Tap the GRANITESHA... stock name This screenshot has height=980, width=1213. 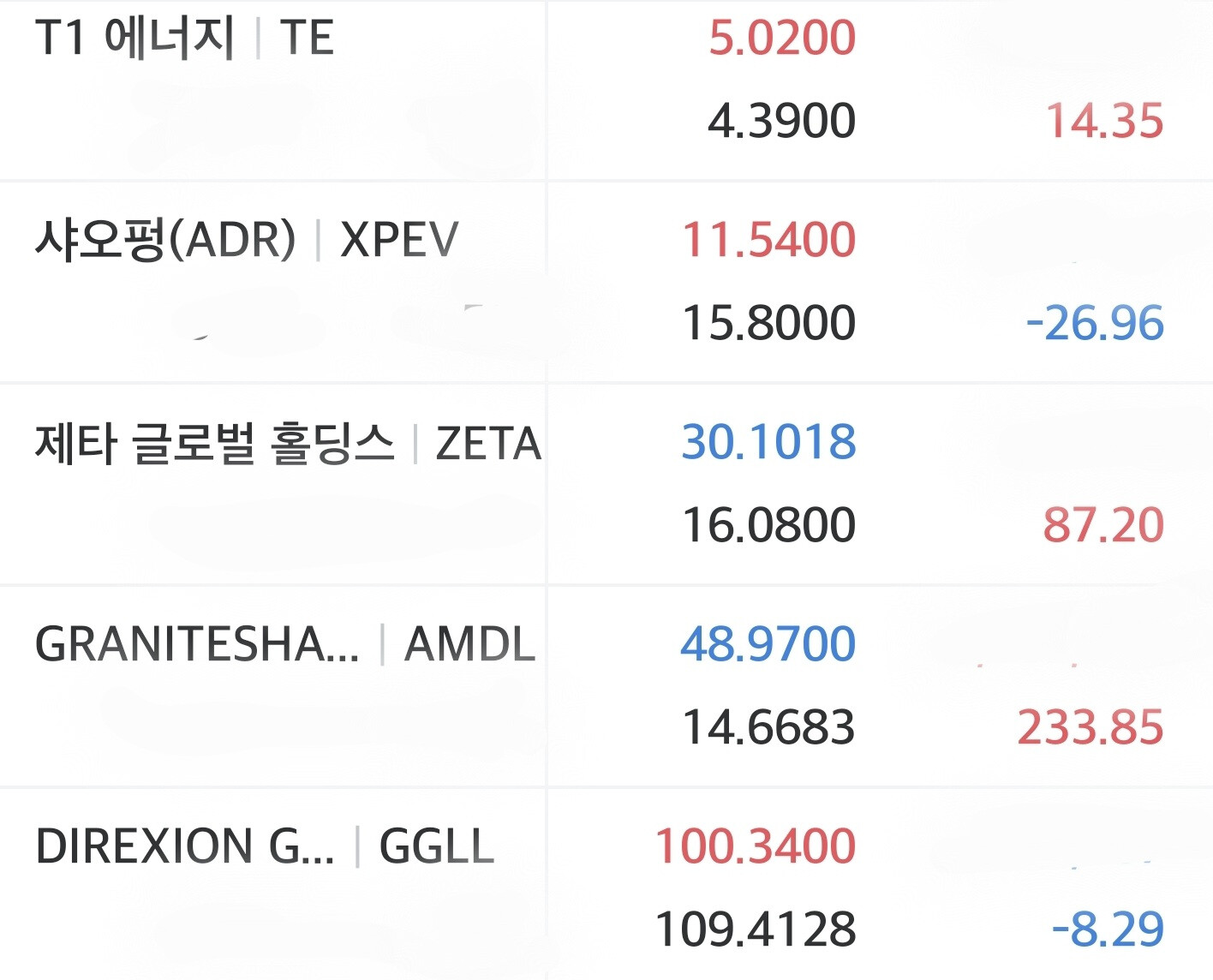coord(197,644)
